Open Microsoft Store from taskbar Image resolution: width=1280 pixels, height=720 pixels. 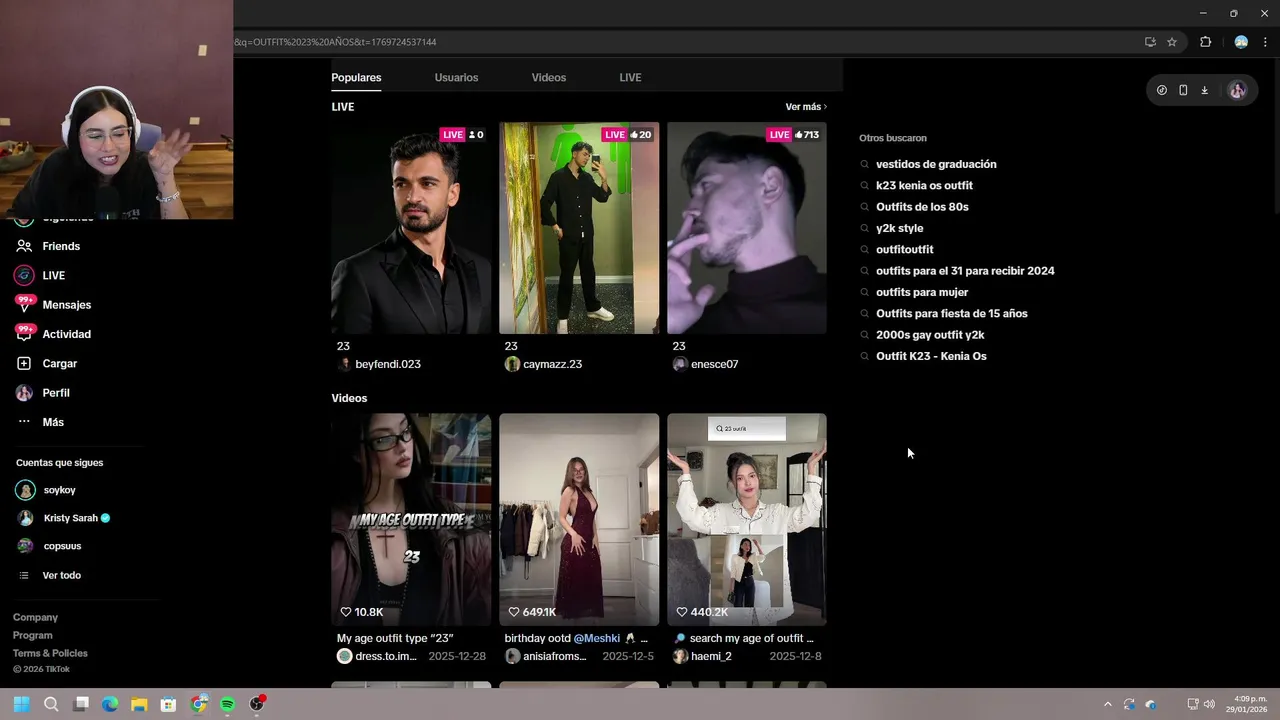(168, 704)
